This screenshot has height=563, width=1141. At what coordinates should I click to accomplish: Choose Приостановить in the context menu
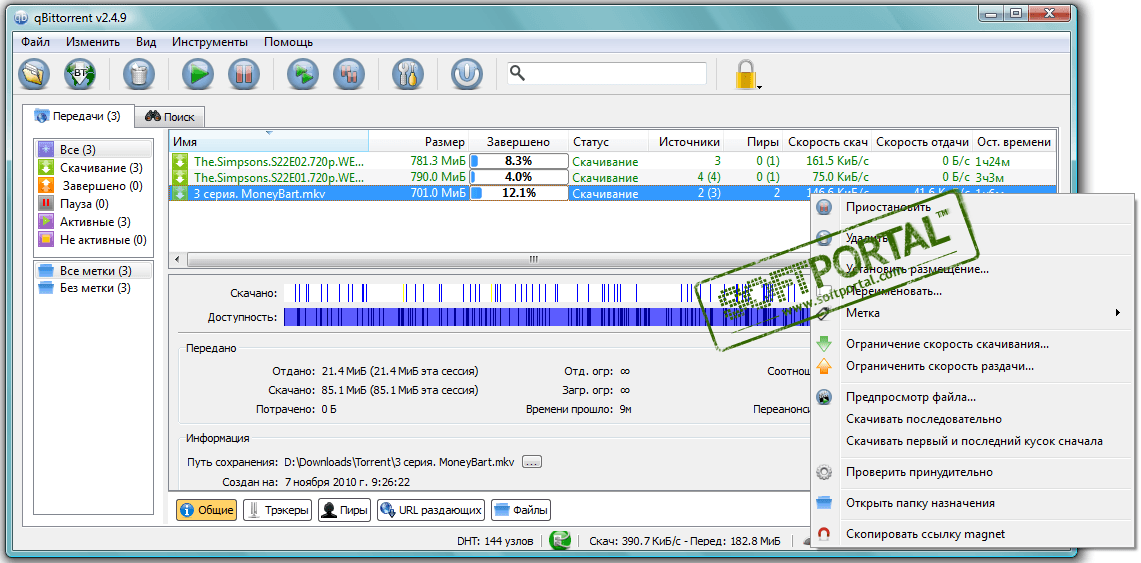coord(972,207)
